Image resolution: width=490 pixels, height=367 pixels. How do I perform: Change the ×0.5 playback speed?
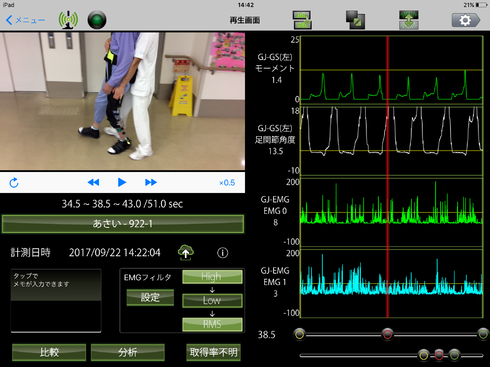(227, 183)
